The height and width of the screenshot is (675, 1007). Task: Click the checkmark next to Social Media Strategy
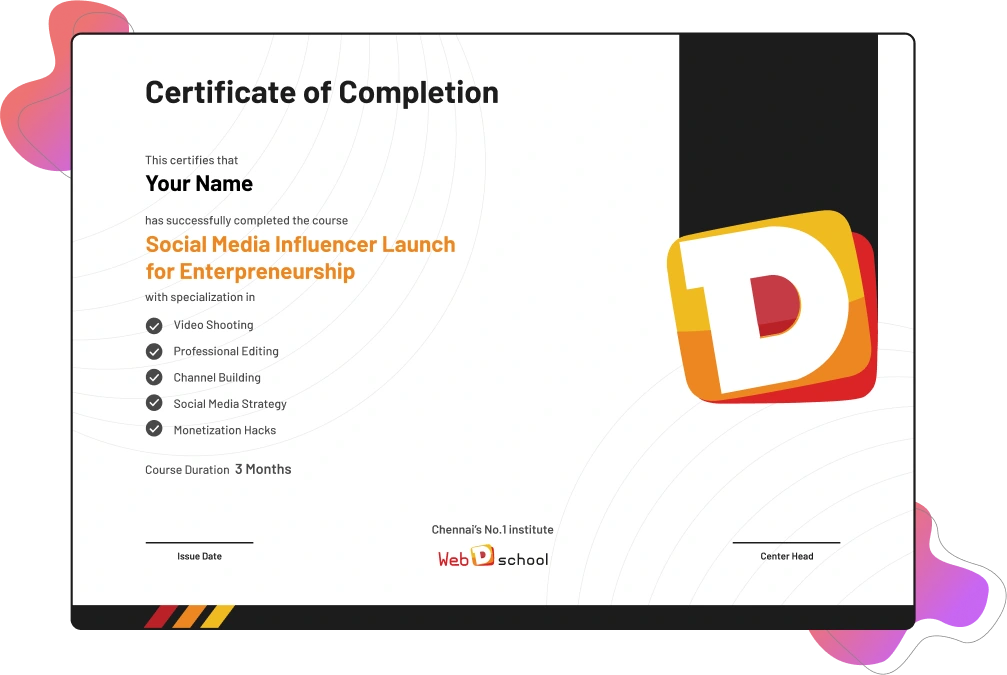coord(153,403)
